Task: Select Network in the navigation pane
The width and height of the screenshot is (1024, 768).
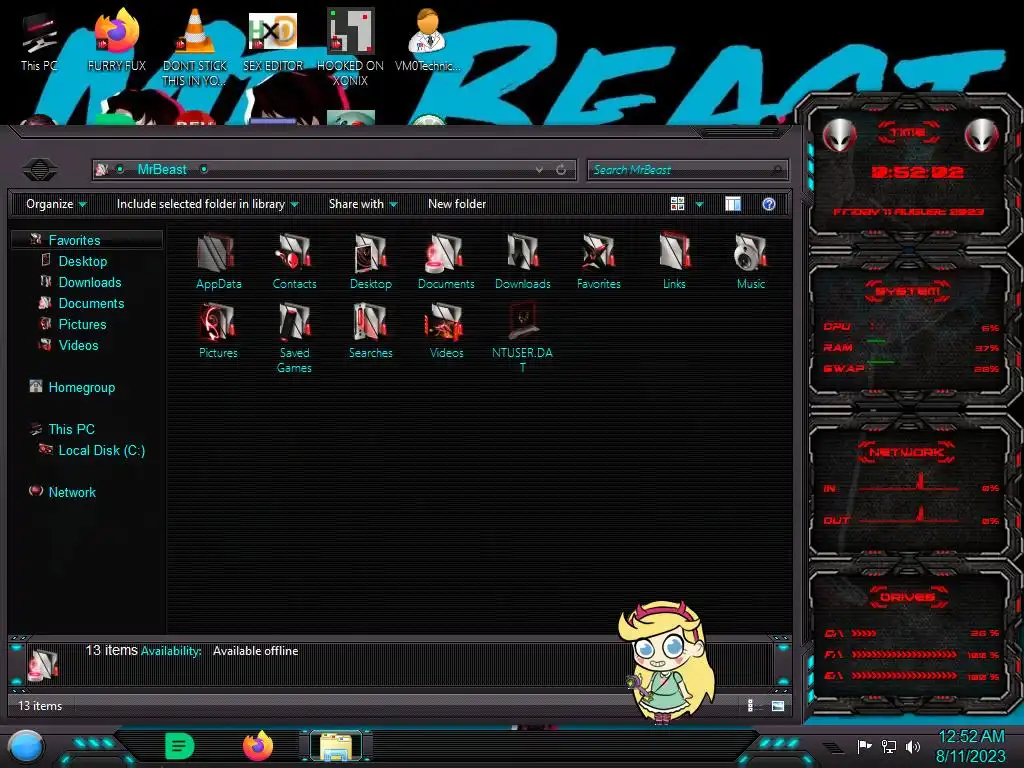Action: (72, 492)
